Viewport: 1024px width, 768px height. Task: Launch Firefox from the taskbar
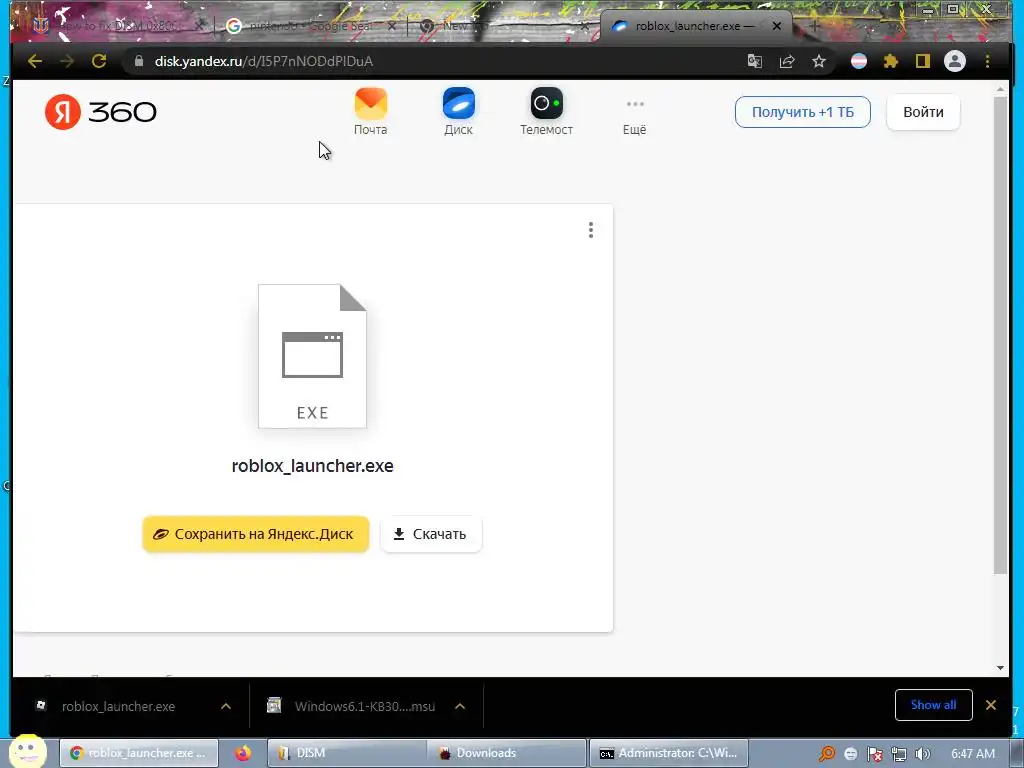tap(243, 753)
